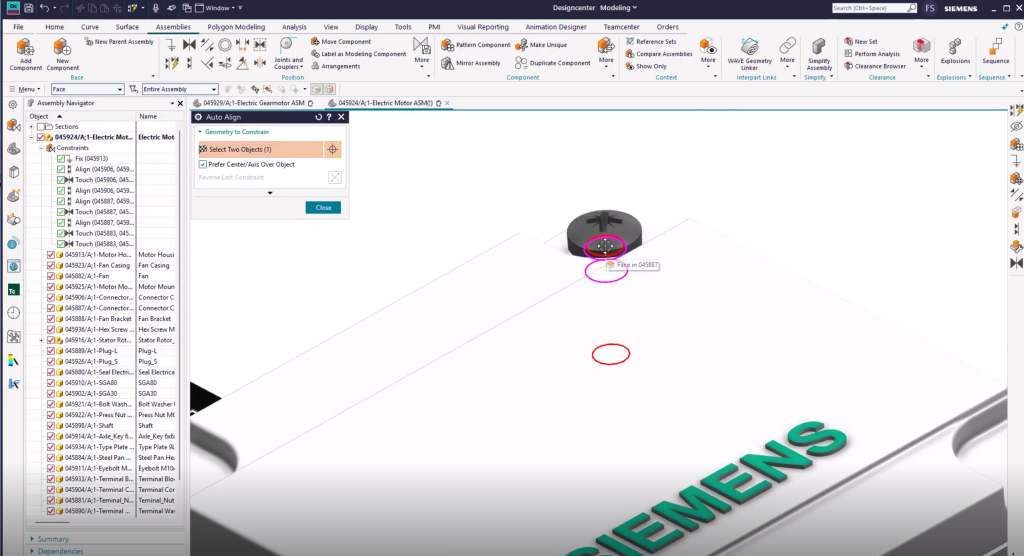This screenshot has height=556, width=1024.
Task: Click Perform Analysis in Clearance group
Action: click(872, 54)
